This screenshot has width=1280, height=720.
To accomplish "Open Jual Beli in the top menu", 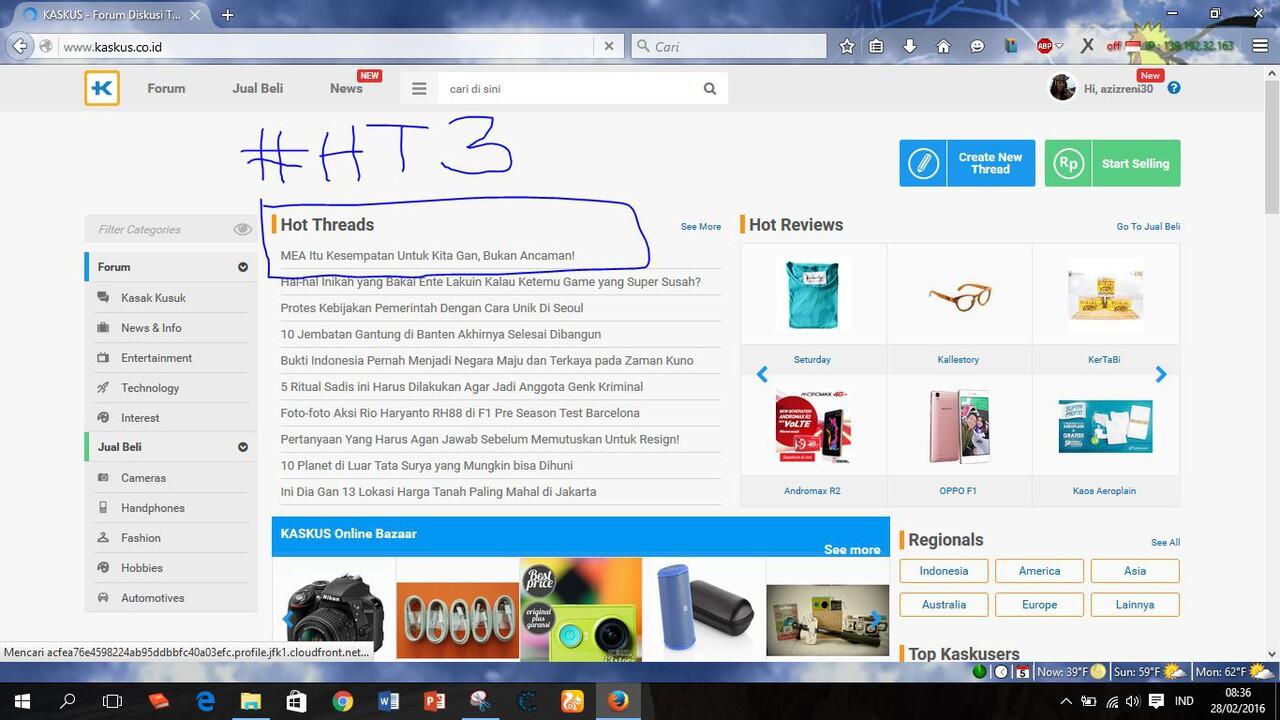I will (258, 88).
